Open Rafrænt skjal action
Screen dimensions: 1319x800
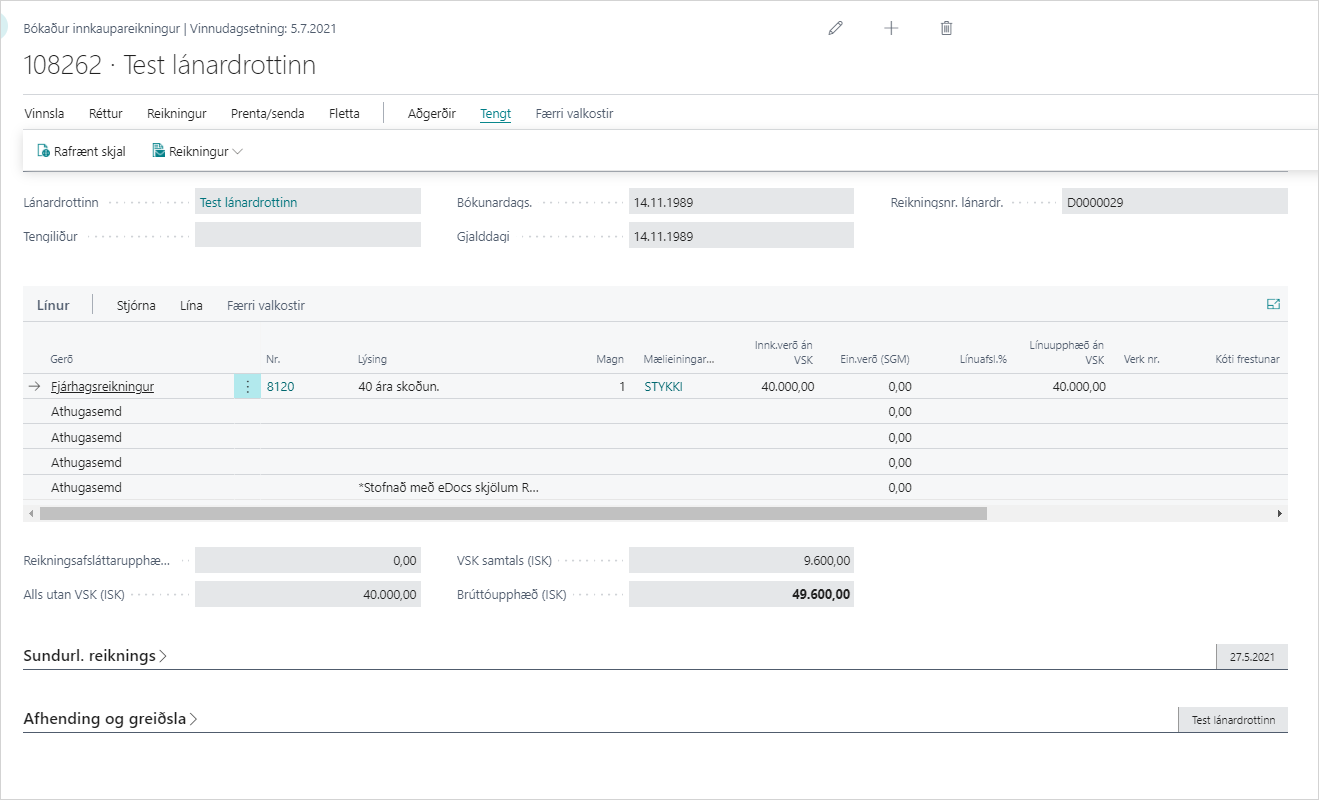pos(81,152)
